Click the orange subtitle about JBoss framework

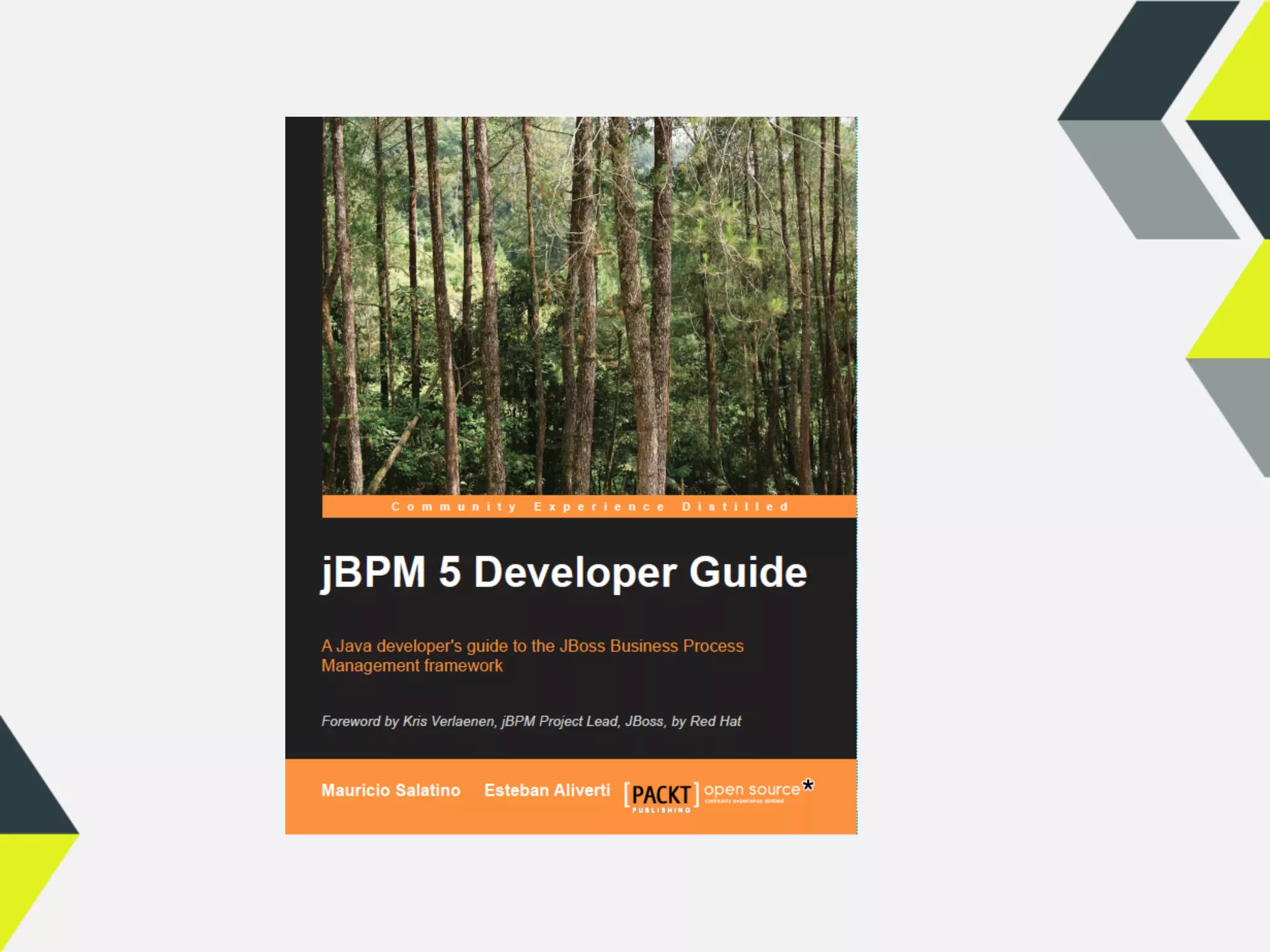coord(532,646)
